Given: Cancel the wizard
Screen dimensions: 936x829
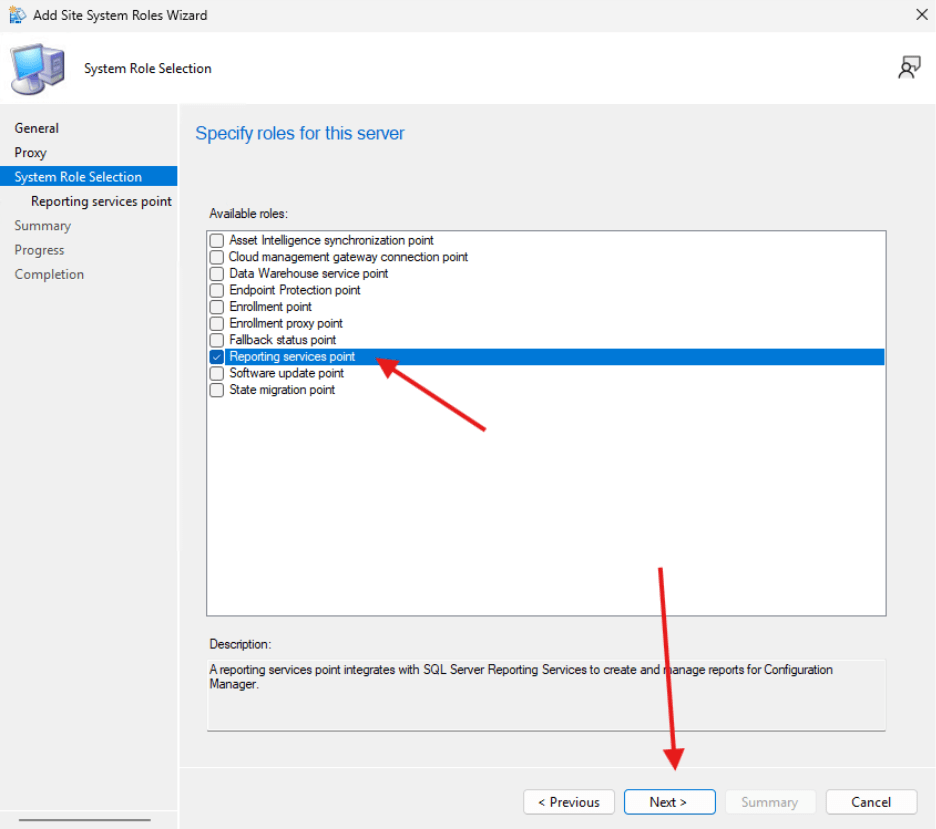Looking at the screenshot, I should (x=871, y=802).
